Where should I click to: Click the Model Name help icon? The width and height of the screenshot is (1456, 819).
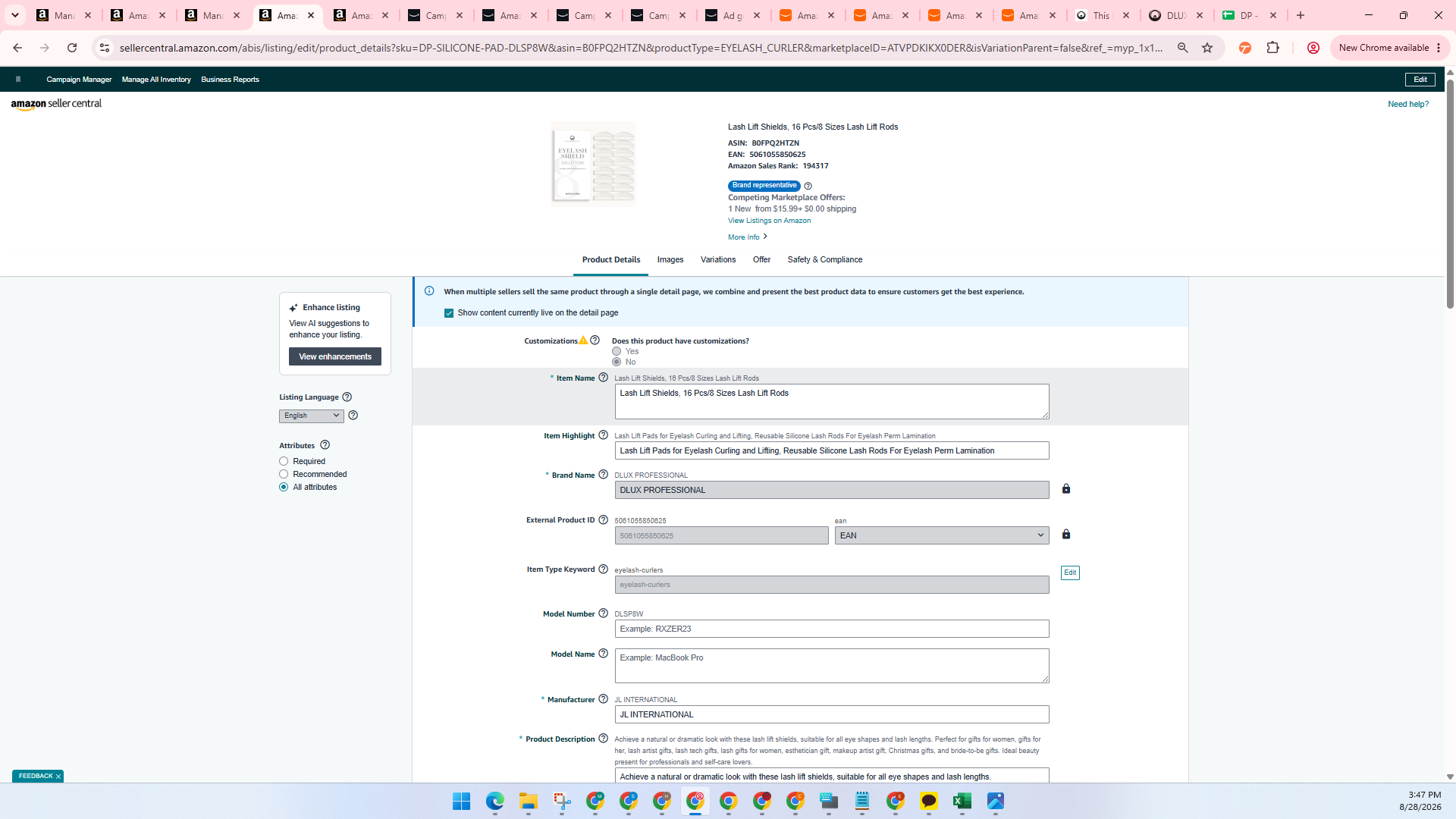tap(604, 654)
